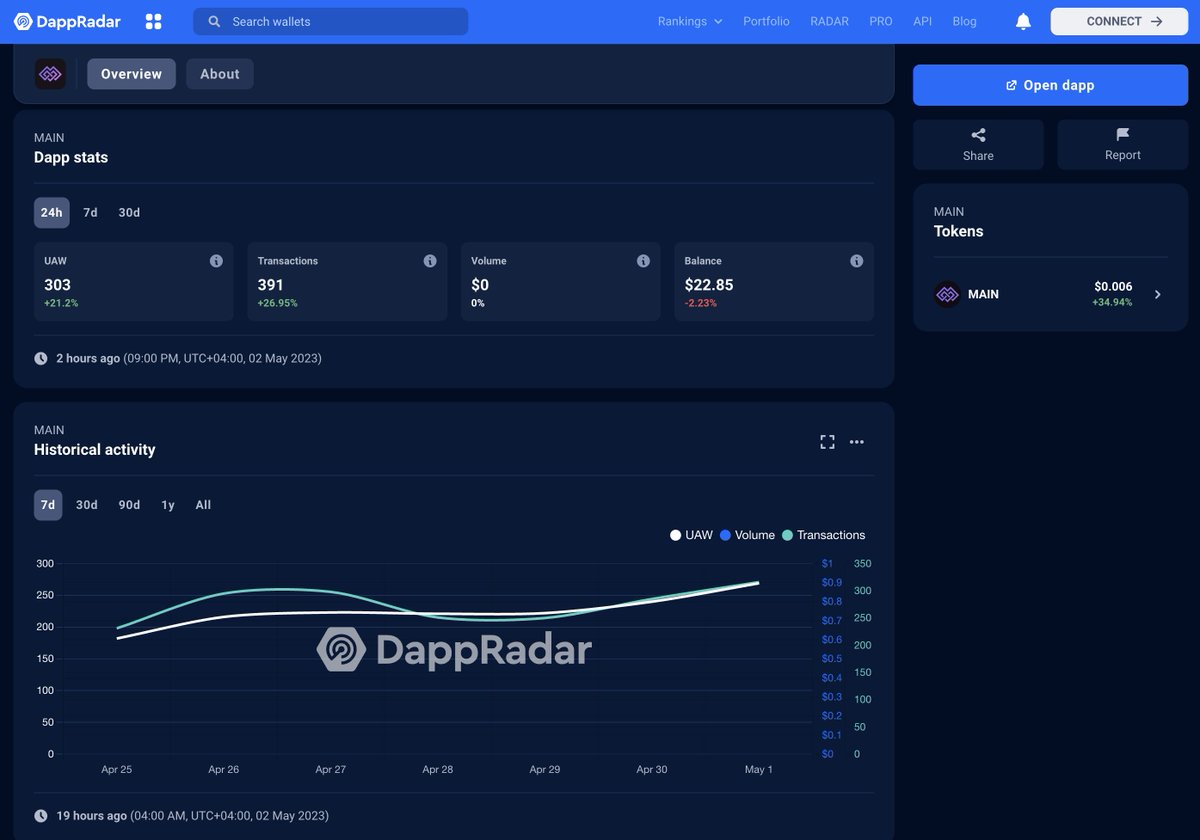Screen dimensions: 1200x840
Task: Open Blog from the top navigation
Action: (x=964, y=21)
